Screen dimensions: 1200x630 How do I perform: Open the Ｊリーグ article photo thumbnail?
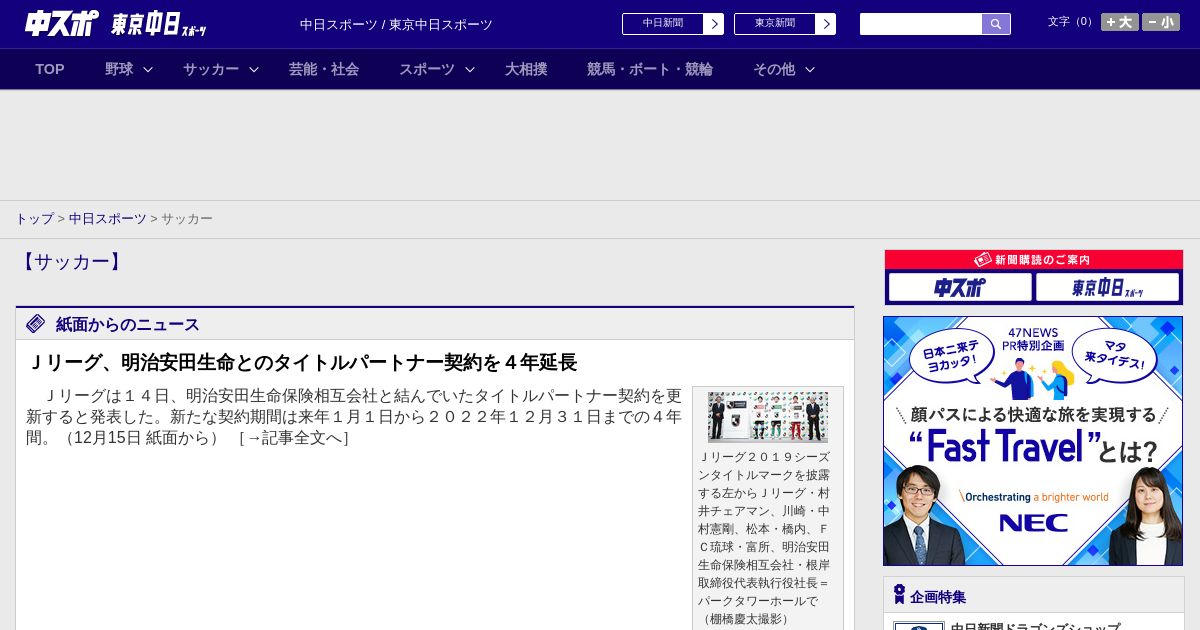[768, 417]
